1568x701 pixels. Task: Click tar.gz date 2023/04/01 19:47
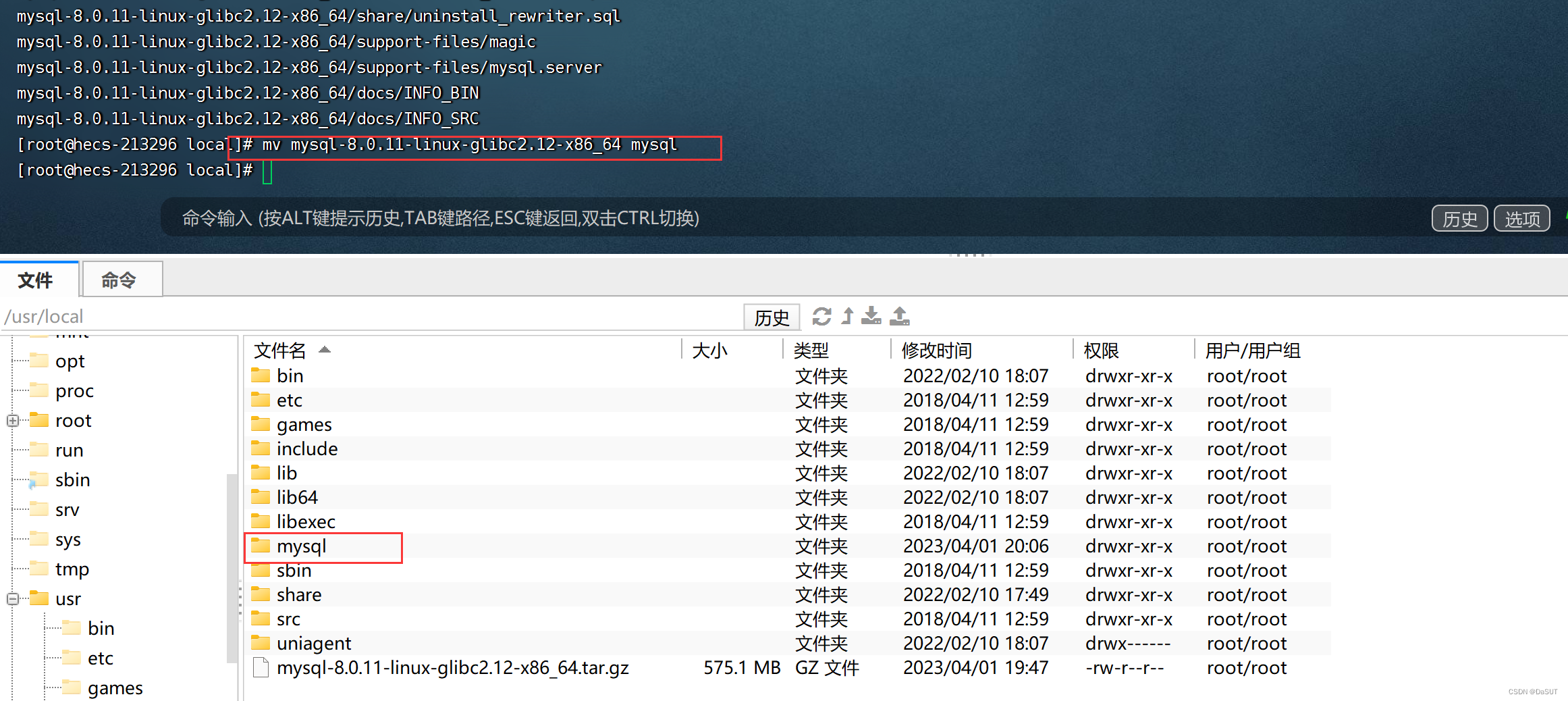pos(976,667)
